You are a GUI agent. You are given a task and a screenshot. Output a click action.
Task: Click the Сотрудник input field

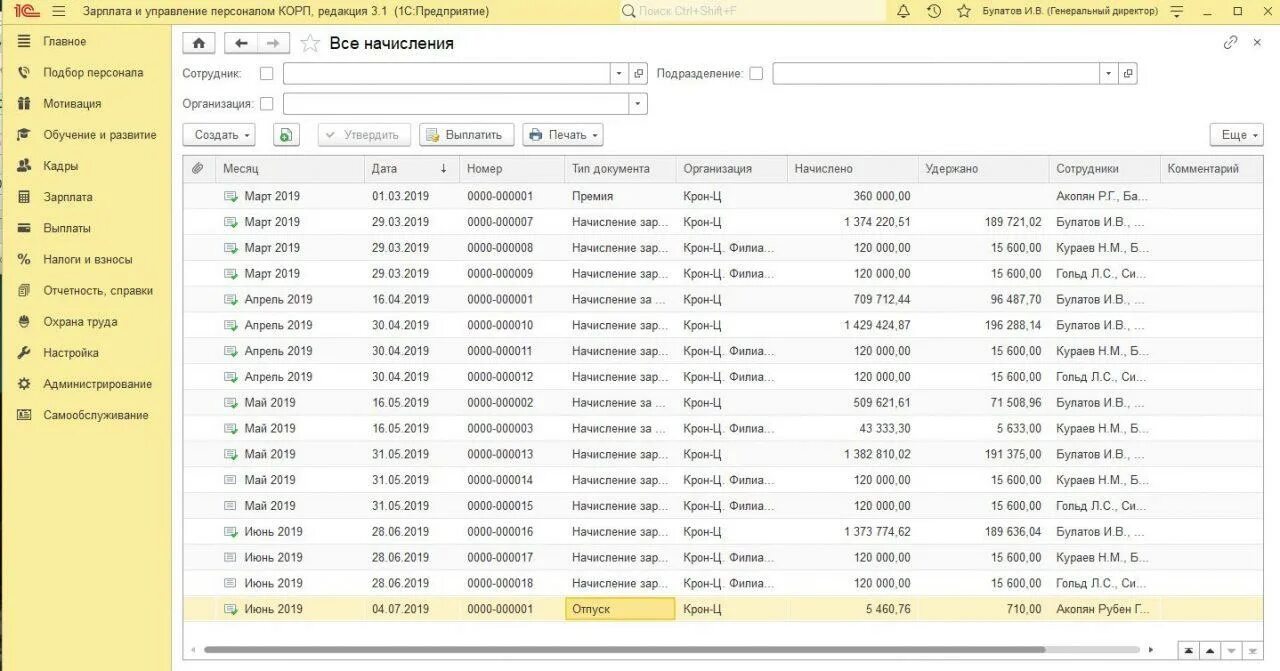(447, 74)
